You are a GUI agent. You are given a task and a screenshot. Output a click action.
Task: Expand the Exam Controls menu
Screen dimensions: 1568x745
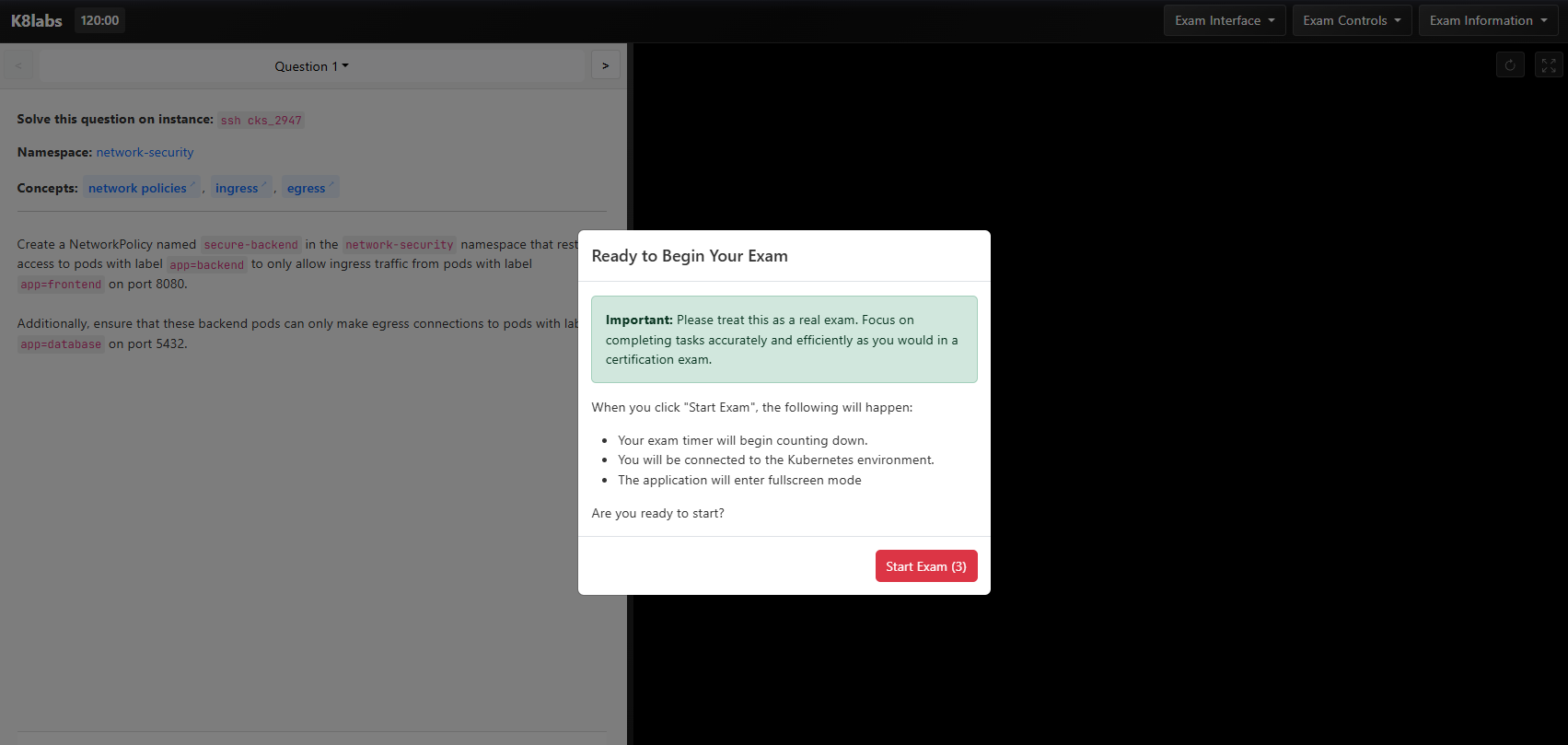pyautogui.click(x=1351, y=20)
